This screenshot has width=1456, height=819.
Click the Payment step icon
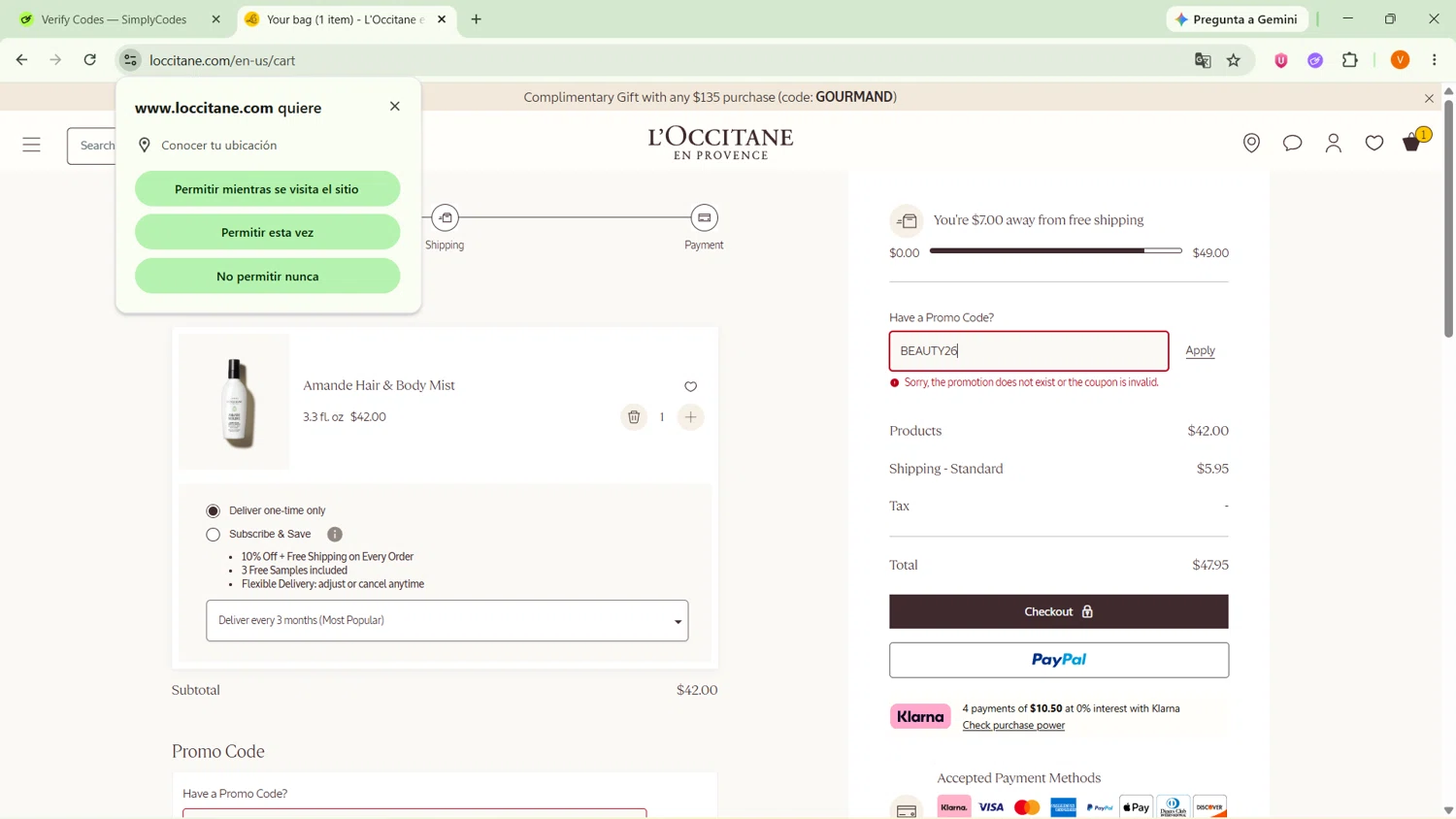[704, 218]
